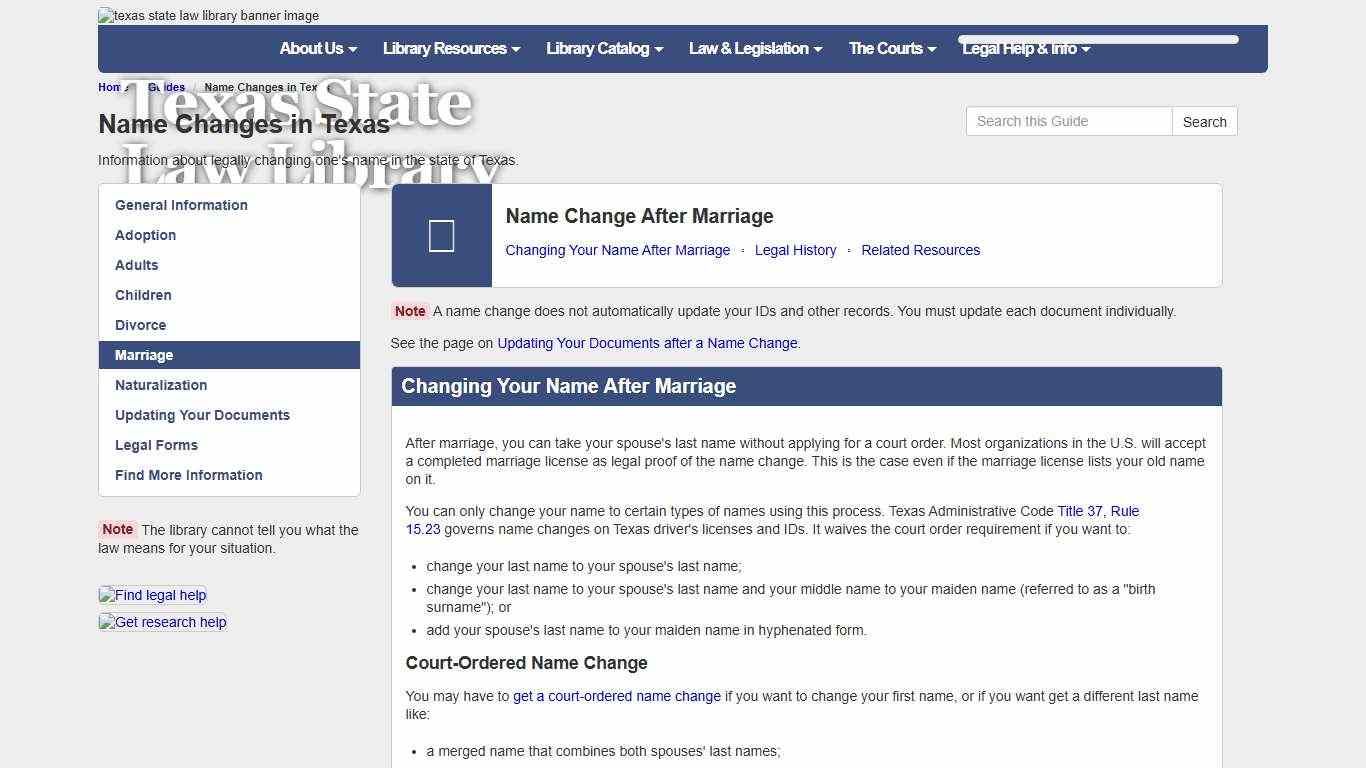Click the Search button for this guide

click(1204, 120)
